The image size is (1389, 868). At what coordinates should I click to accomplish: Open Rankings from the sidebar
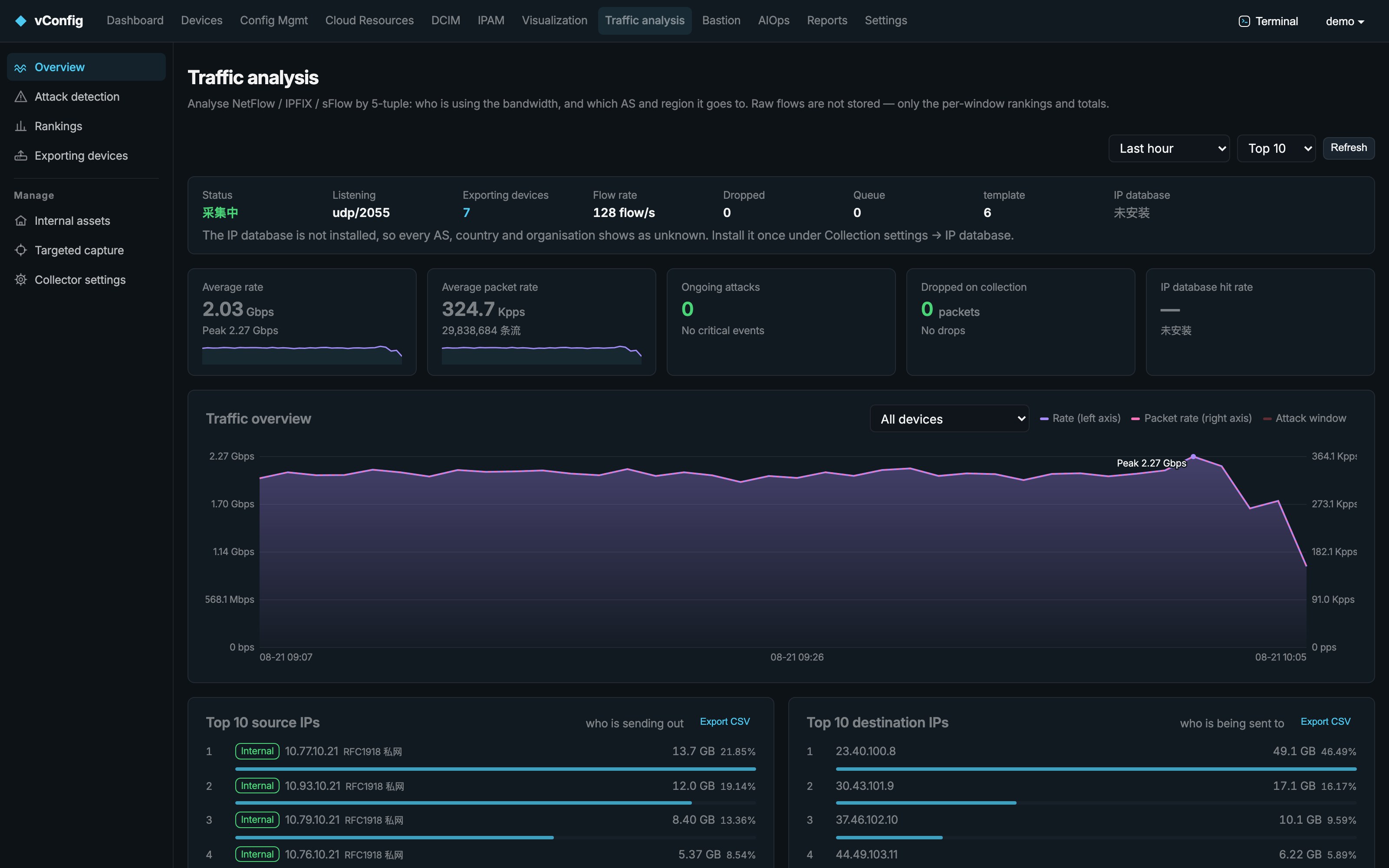tap(86, 126)
